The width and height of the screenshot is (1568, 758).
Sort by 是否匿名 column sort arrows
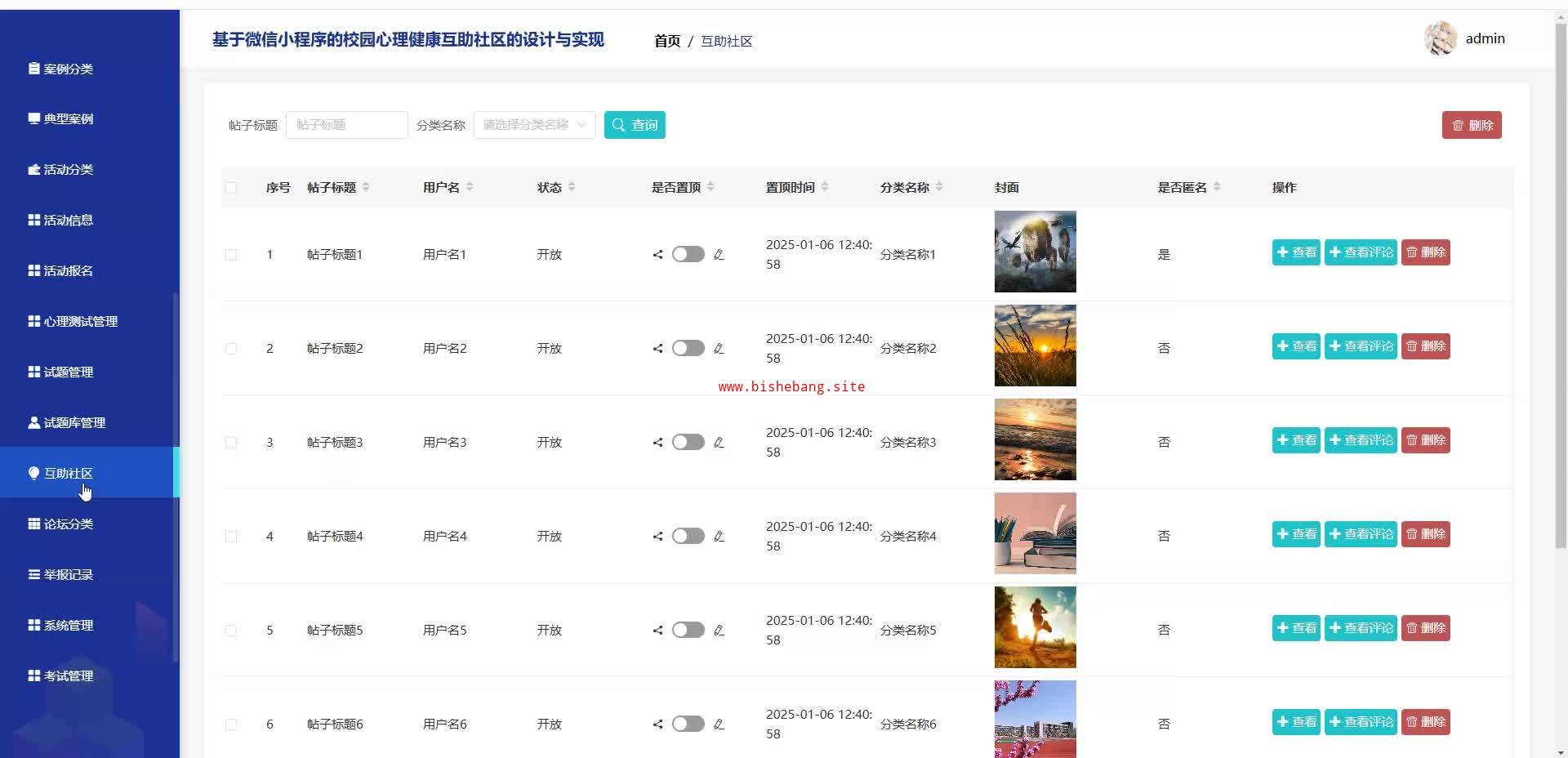1217,187
